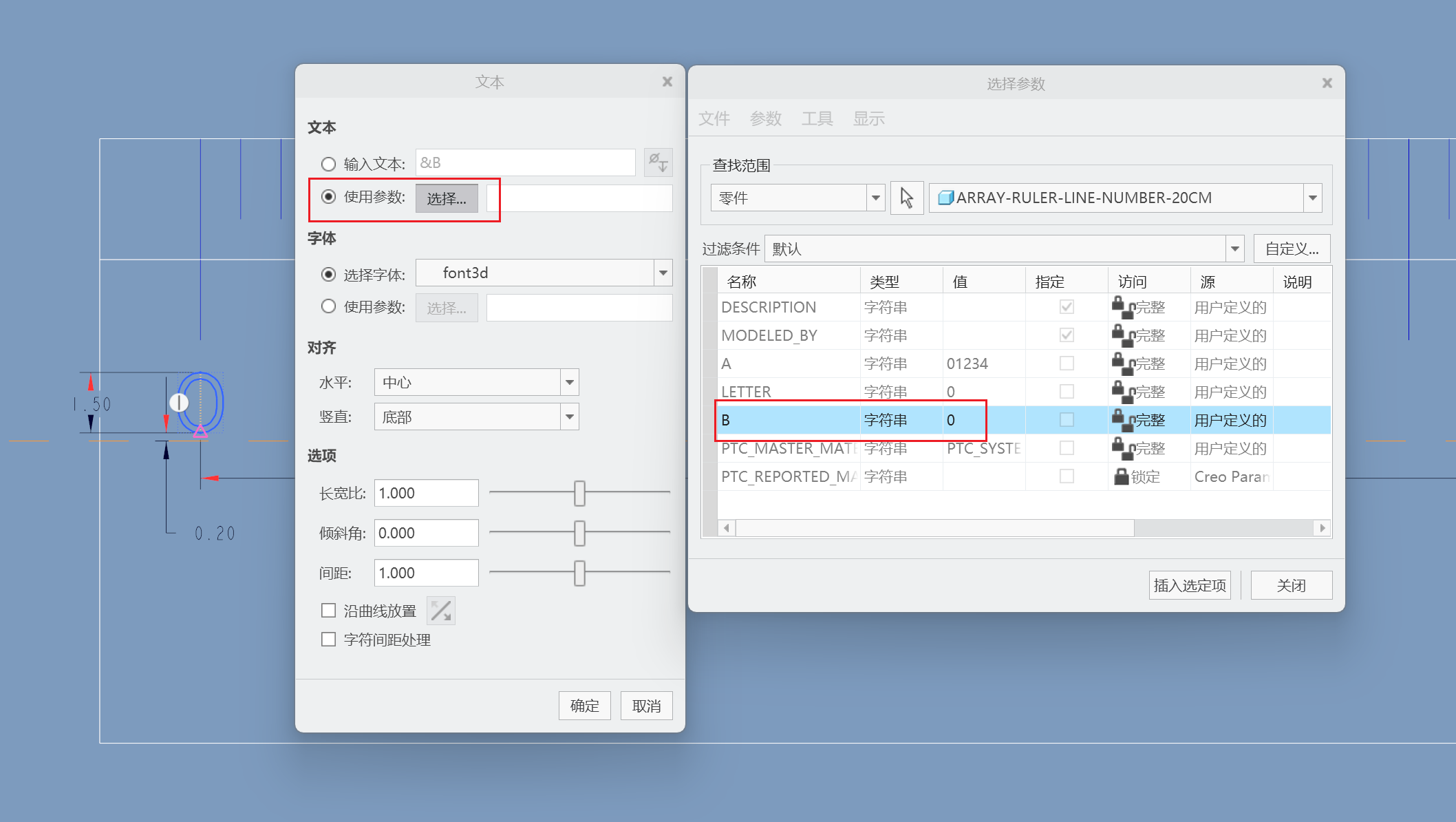Close the 文本 dialog with X
The image size is (1456, 822).
click(667, 82)
